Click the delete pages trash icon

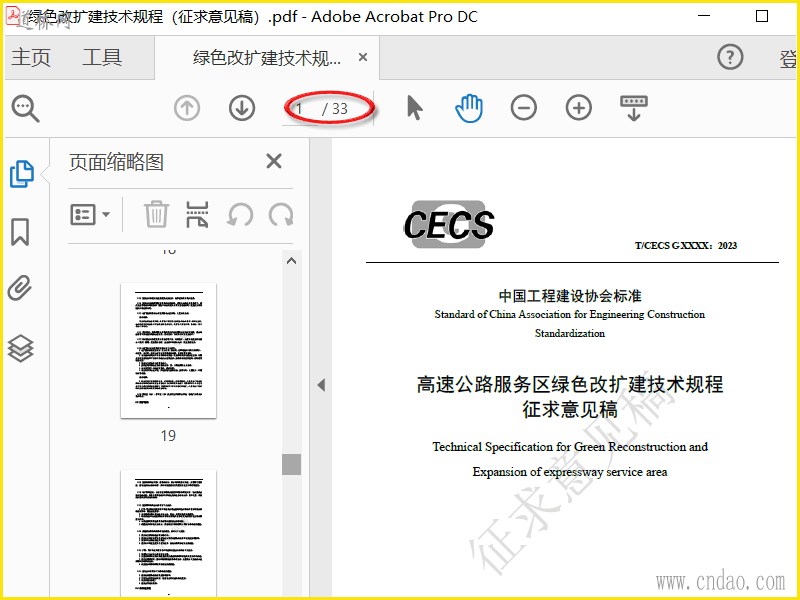[156, 214]
